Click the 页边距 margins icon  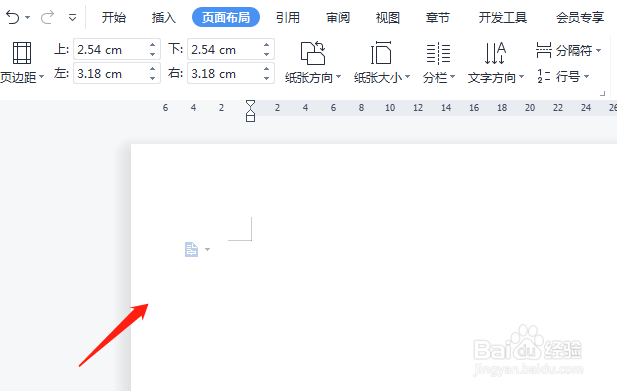[x=22, y=53]
